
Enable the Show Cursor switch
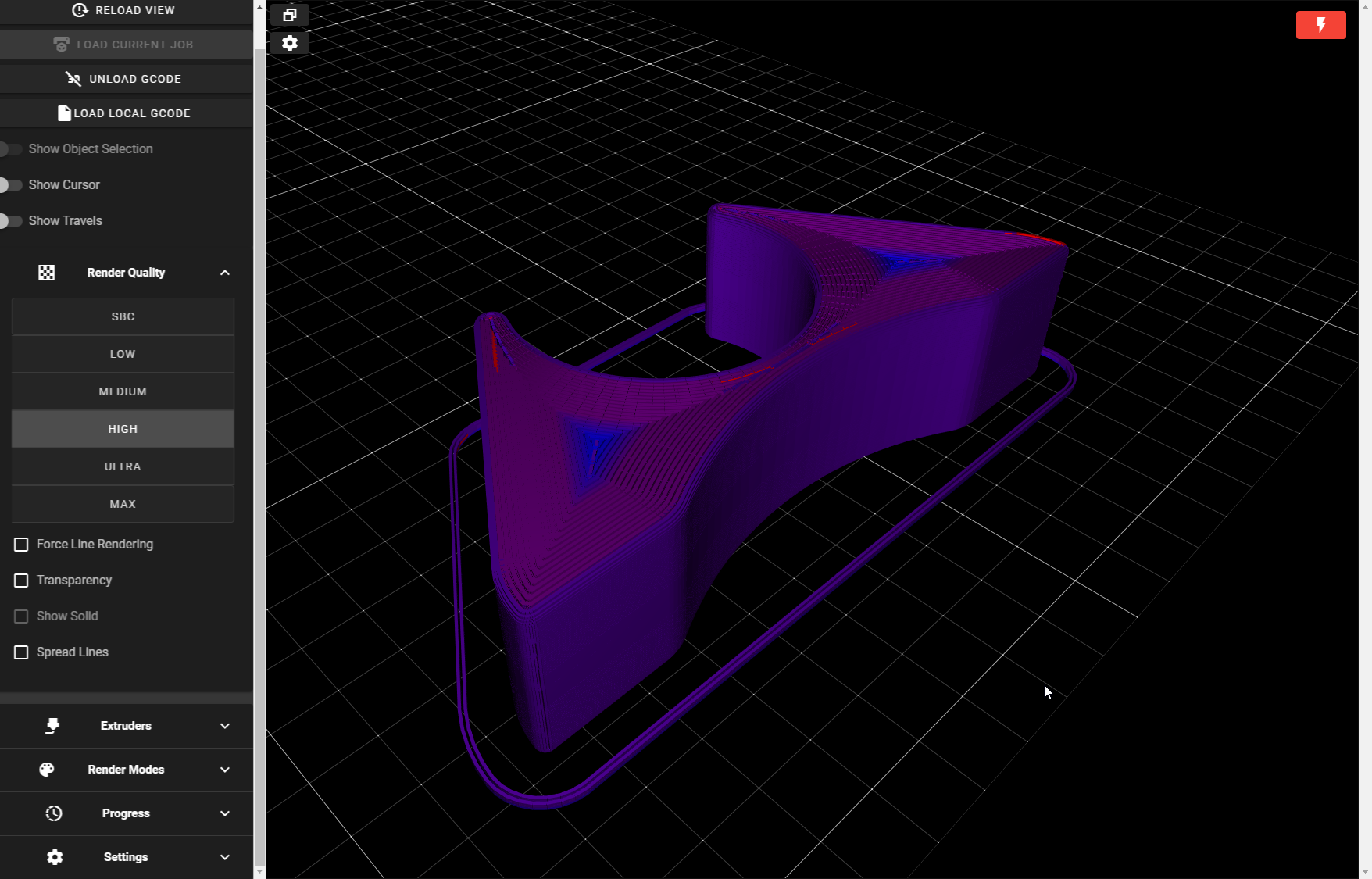pyautogui.click(x=10, y=184)
